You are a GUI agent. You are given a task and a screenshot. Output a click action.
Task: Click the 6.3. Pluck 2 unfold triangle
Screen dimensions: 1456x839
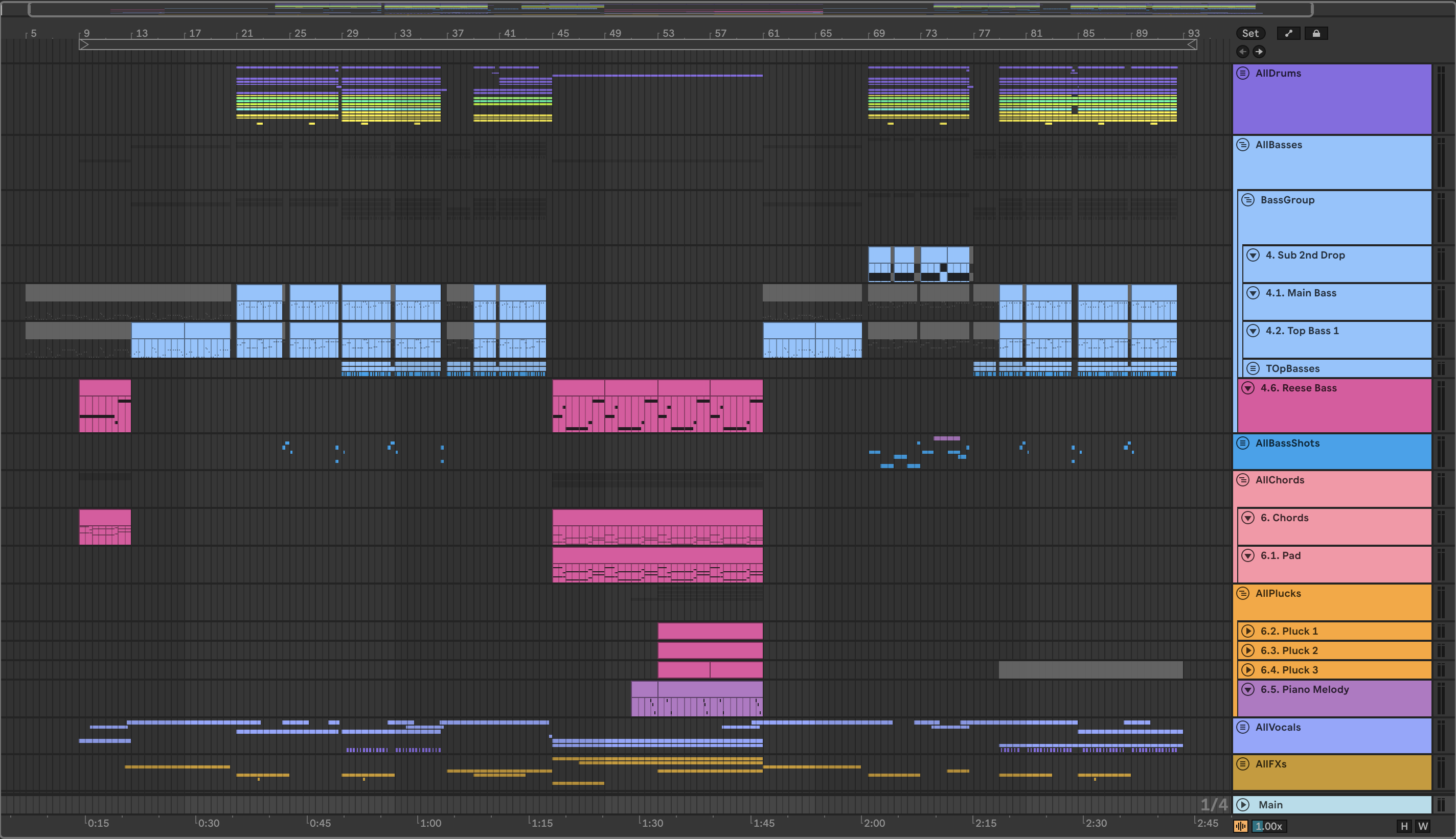coord(1248,650)
